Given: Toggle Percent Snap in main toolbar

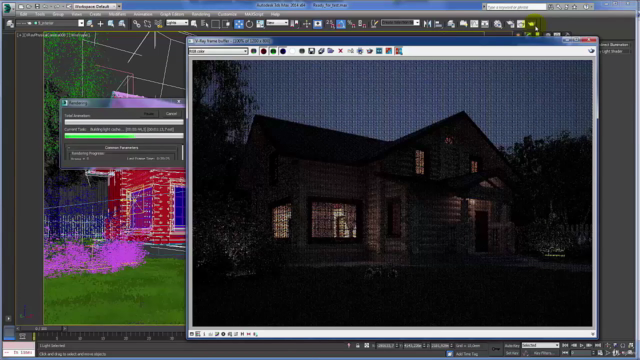Looking at the screenshot, I should click(x=351, y=24).
